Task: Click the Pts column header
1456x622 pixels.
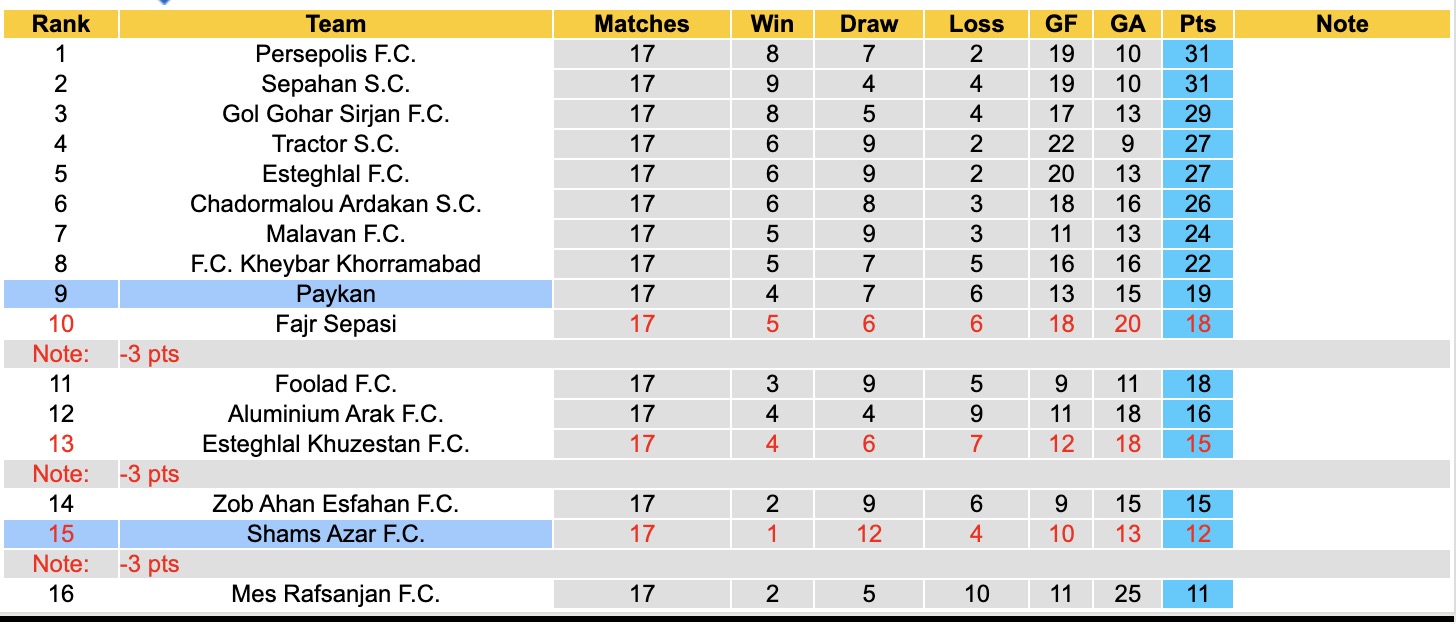Action: point(1197,24)
